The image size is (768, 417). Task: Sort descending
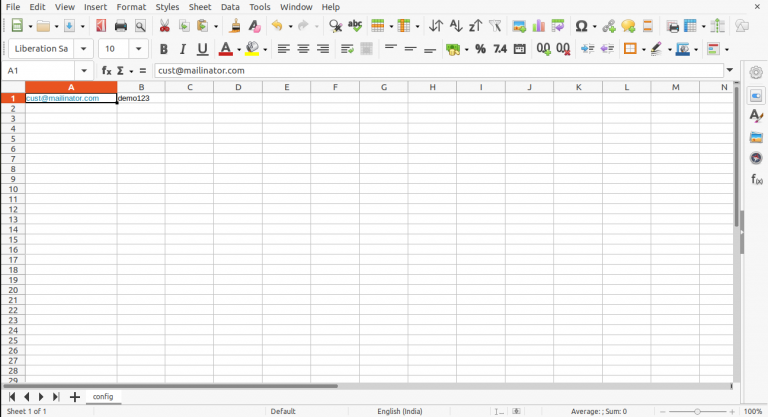pyautogui.click(x=475, y=26)
